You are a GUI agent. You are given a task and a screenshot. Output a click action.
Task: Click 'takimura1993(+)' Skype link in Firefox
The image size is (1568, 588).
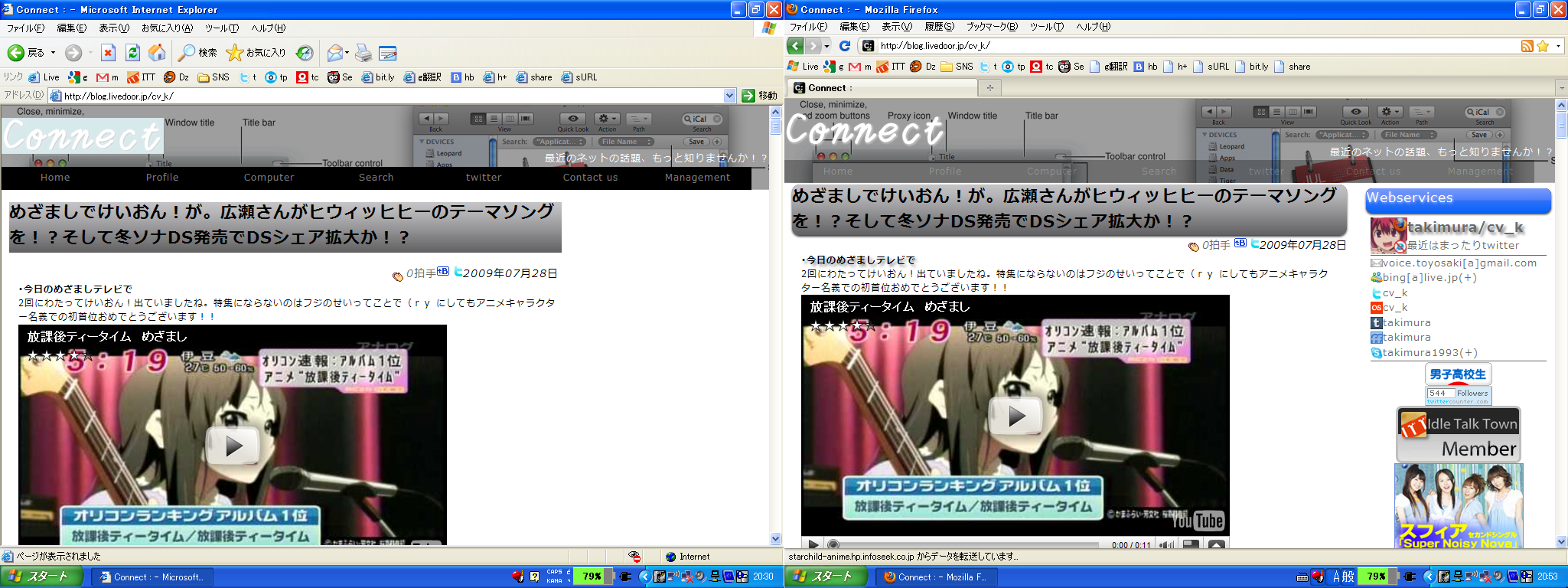pyautogui.click(x=1429, y=353)
